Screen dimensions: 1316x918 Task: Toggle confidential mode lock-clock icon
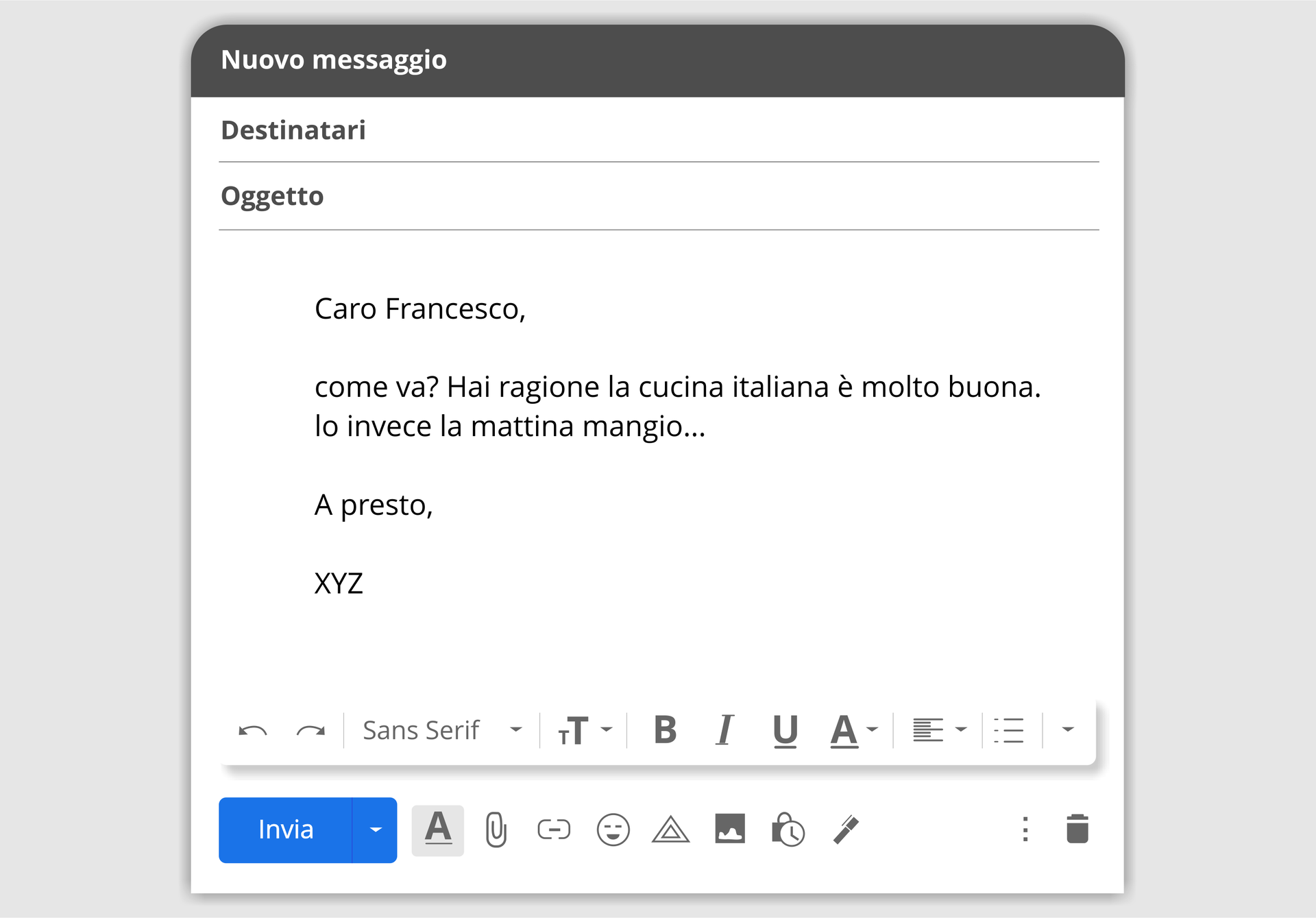tap(788, 830)
